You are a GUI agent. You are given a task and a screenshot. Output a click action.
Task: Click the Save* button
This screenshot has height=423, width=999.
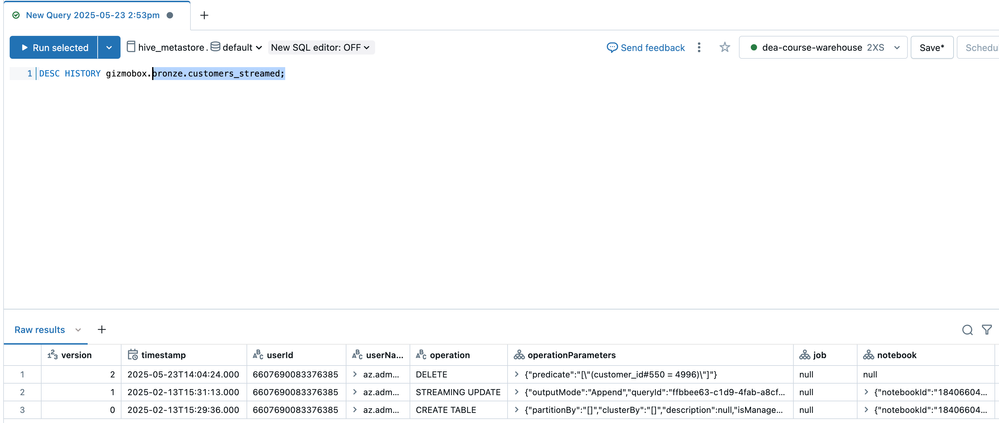tap(931, 47)
